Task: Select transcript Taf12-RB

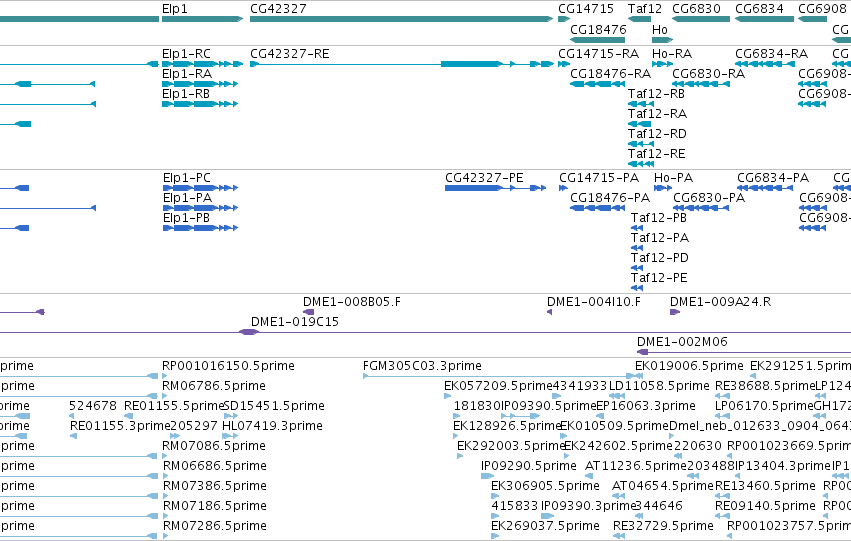Action: (x=641, y=104)
